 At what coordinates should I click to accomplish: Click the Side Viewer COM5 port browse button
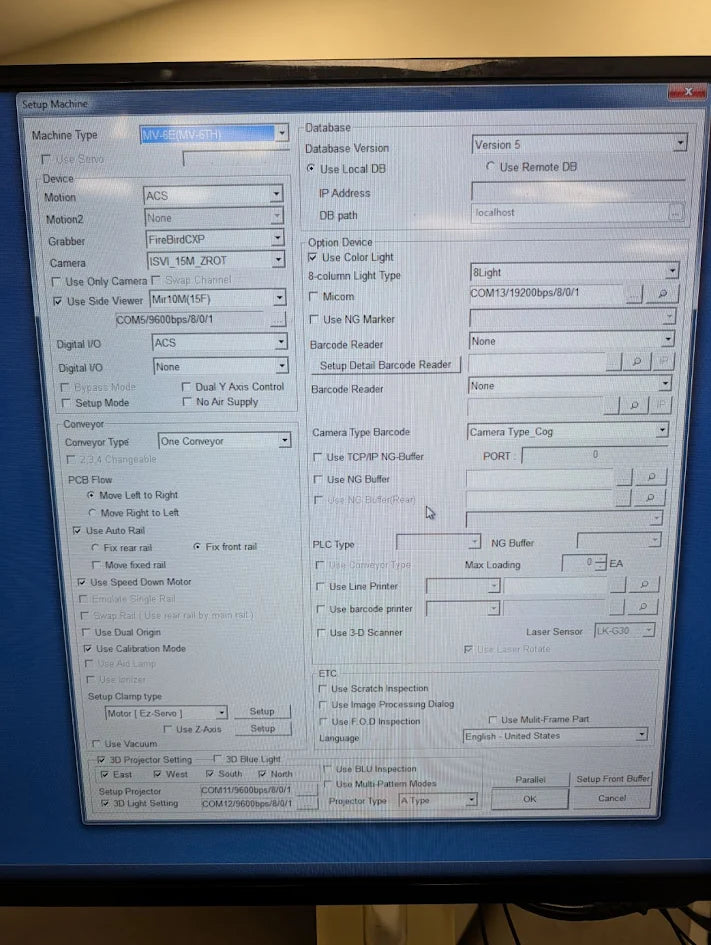279,320
